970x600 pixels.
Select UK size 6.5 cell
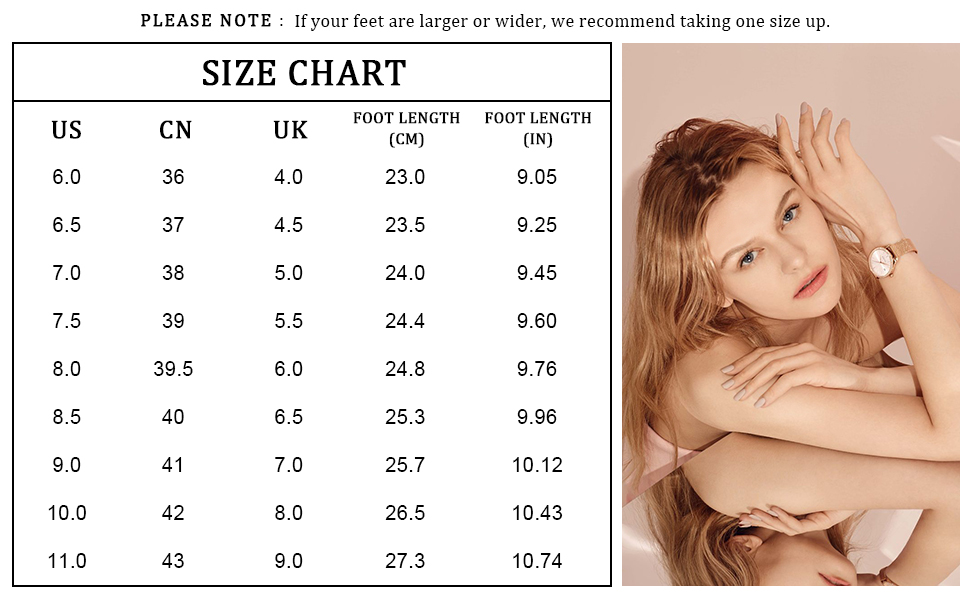pyautogui.click(x=288, y=417)
